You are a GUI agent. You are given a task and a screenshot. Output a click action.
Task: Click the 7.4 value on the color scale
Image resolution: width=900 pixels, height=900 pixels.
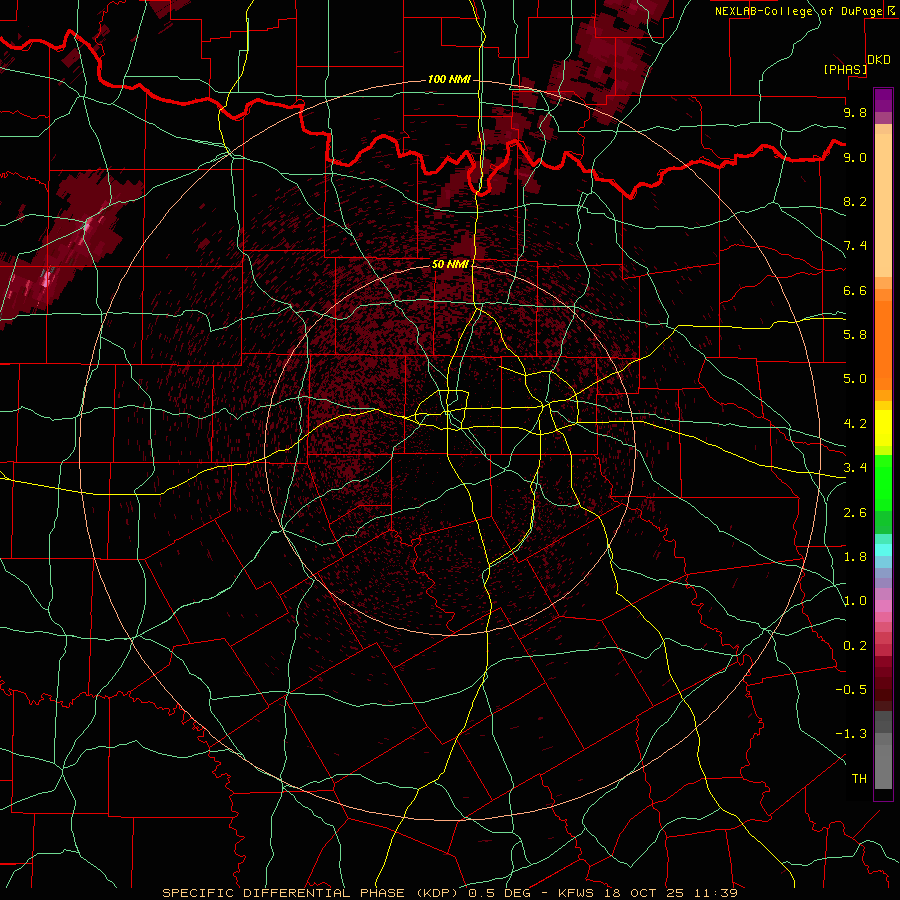[x=855, y=246]
